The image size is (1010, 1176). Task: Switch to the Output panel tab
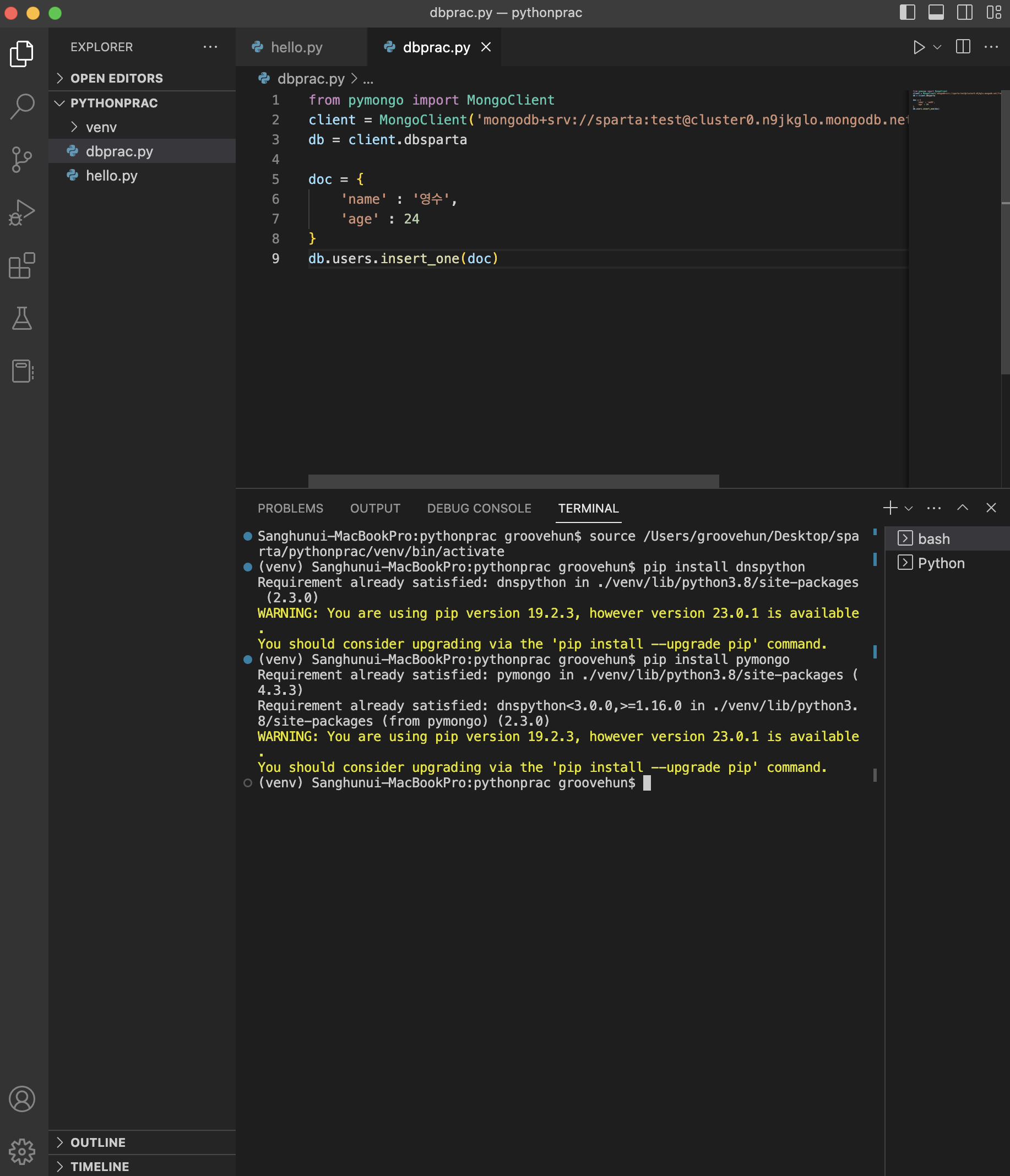pos(375,509)
